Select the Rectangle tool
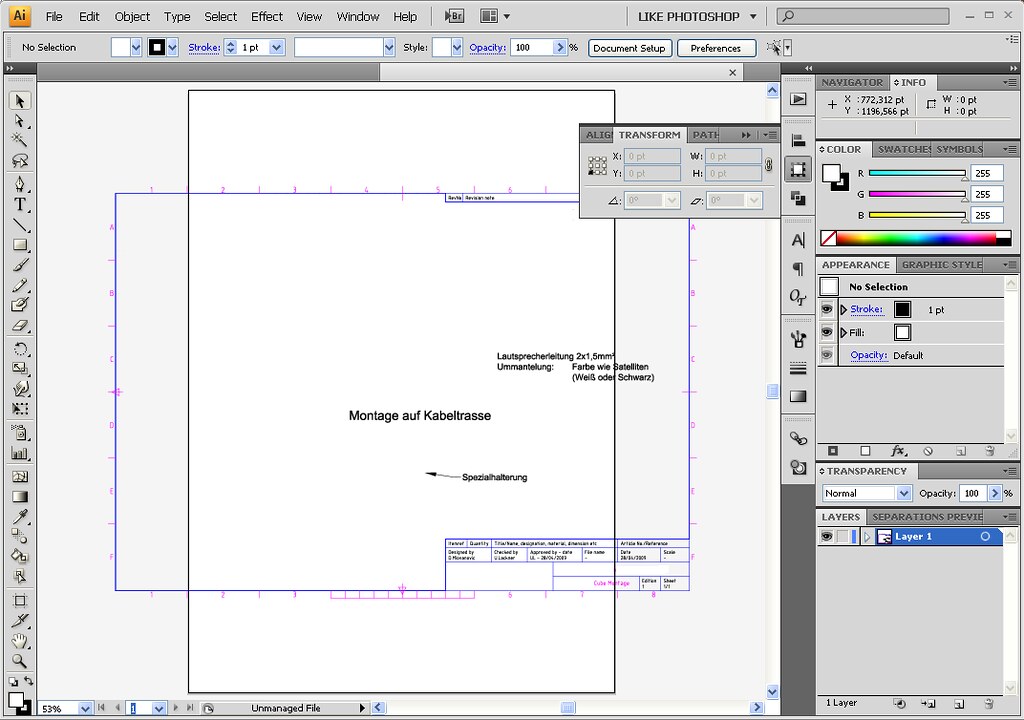Screen dimensions: 1024x720 (19, 245)
